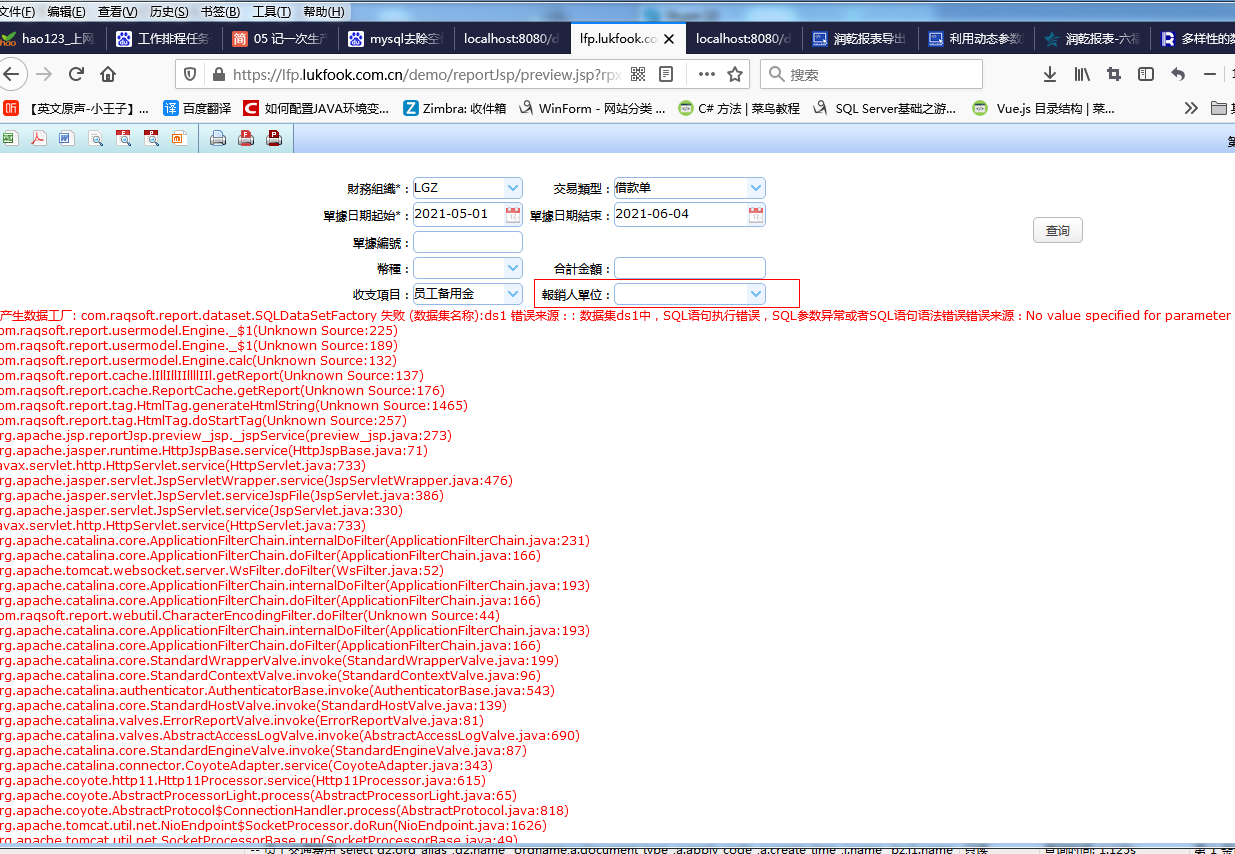This screenshot has height=854, width=1235.
Task: Export report to PDF icon
Action: pos(37,139)
